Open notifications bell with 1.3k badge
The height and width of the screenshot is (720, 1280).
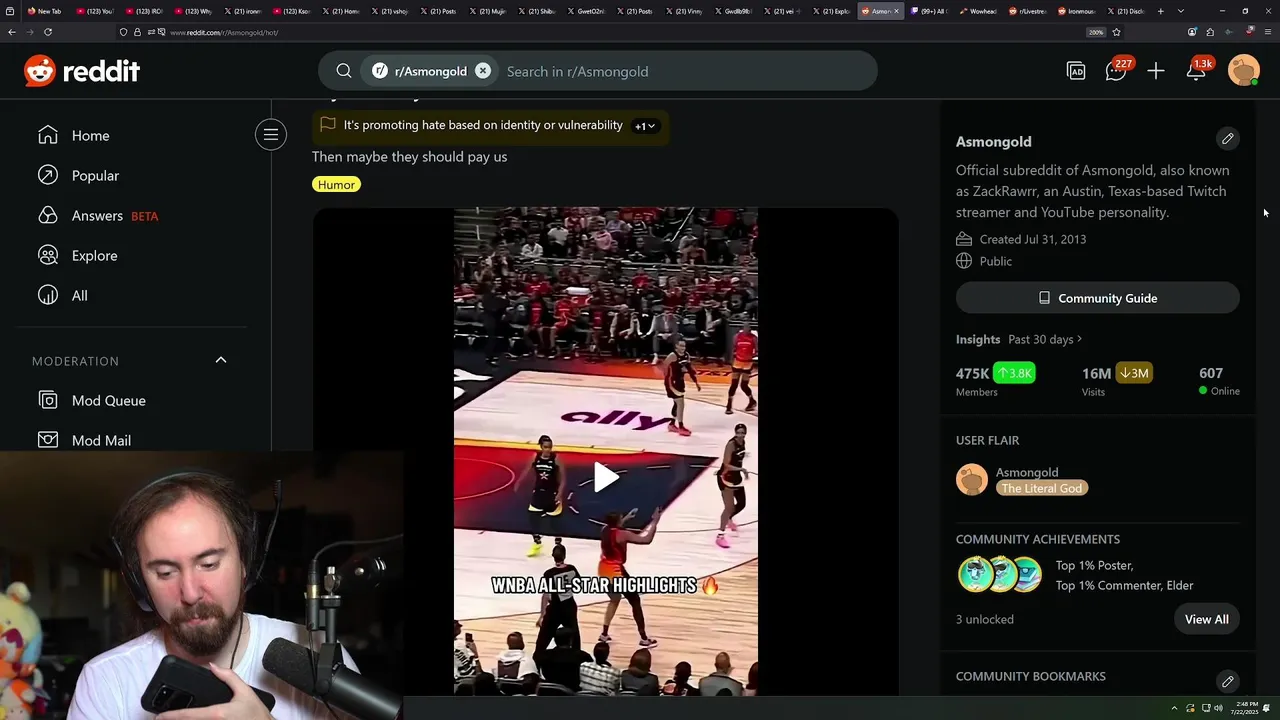1197,70
